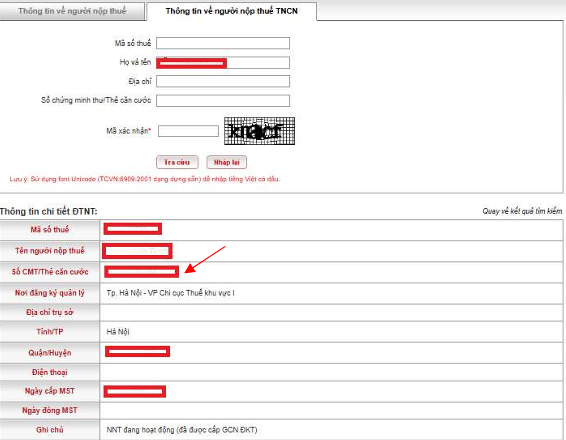Screen dimensions: 566x440
Task: Click the 'Ghi chú' row header
Action: click(x=50, y=430)
